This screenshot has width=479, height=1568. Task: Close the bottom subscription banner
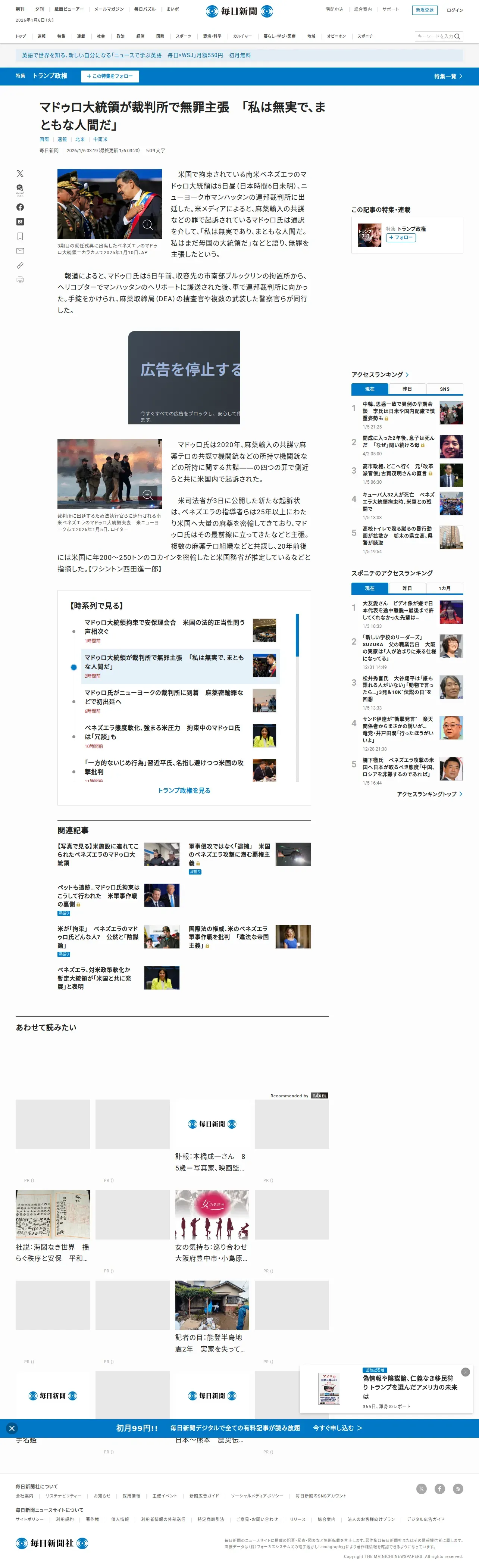pos(12,1428)
